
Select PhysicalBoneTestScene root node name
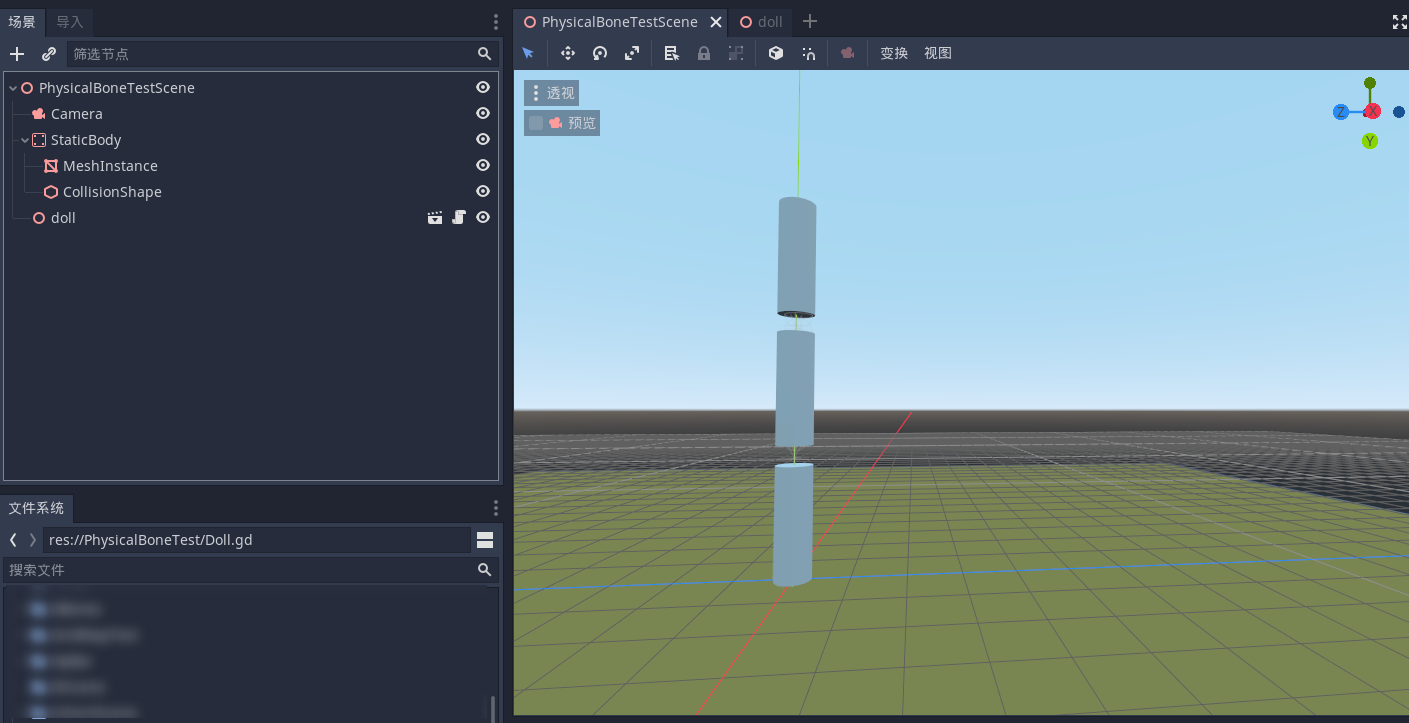(117, 88)
